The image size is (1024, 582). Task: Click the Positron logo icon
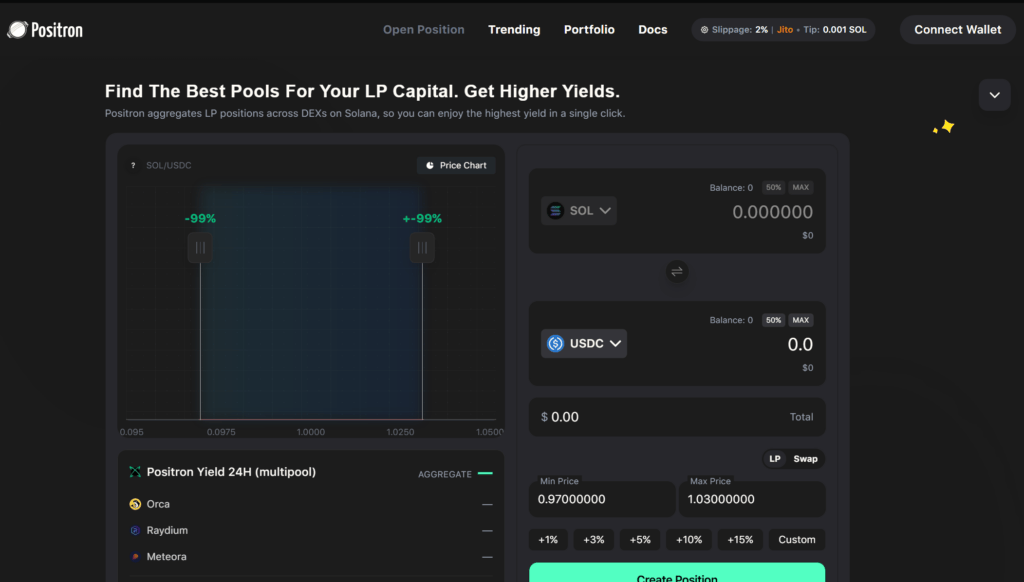coord(16,29)
